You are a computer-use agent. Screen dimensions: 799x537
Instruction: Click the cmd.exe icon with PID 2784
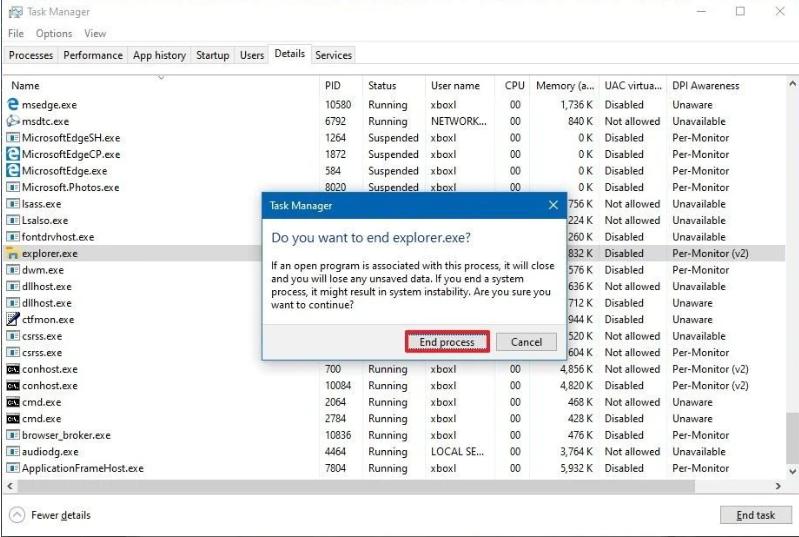click(13, 418)
